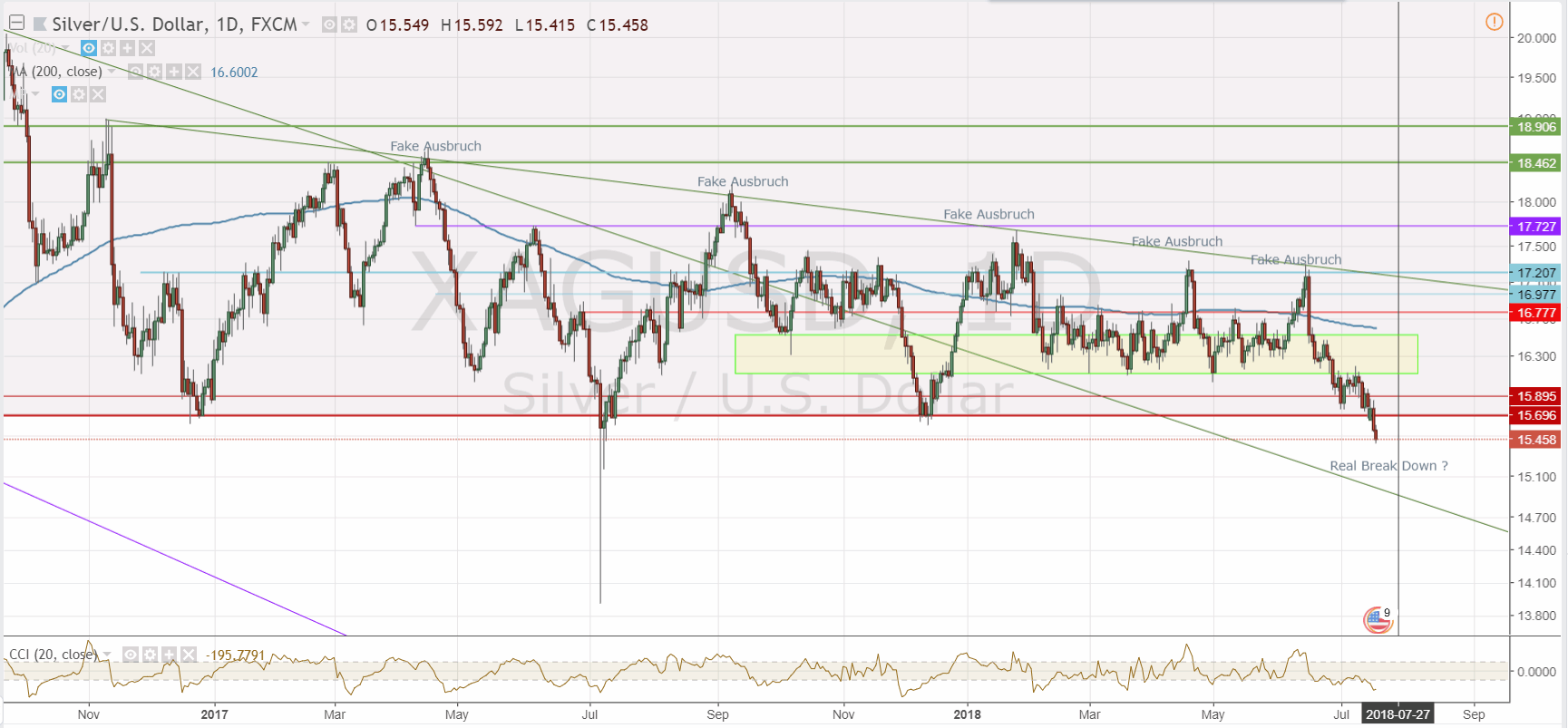Image resolution: width=1568 pixels, height=728 pixels.
Task: Open the dropdown arrow after FXCM title
Action: tap(306, 24)
